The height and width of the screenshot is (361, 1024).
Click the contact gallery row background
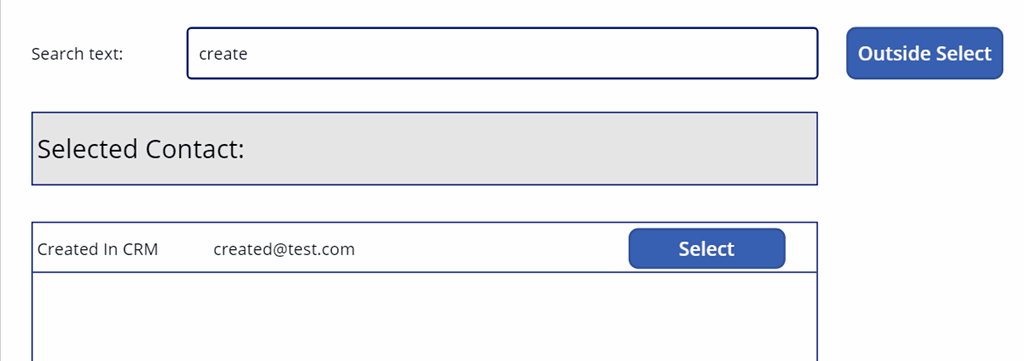[x=424, y=247]
